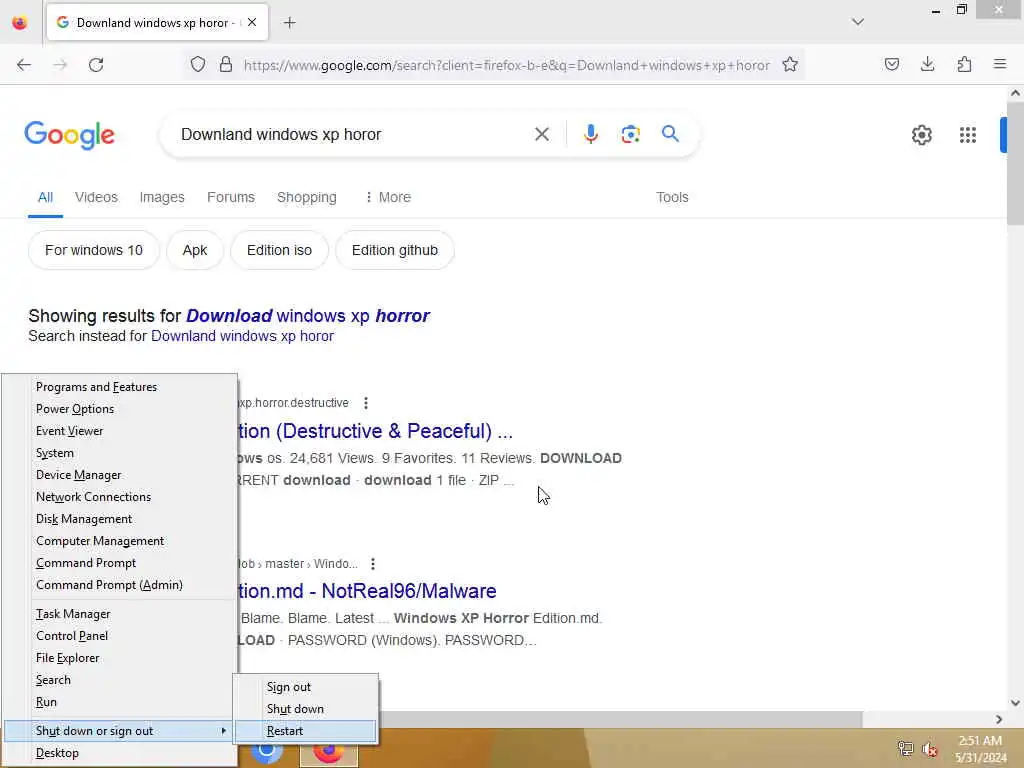Click the taskbar clock showing 2:51 AM

tap(979, 749)
